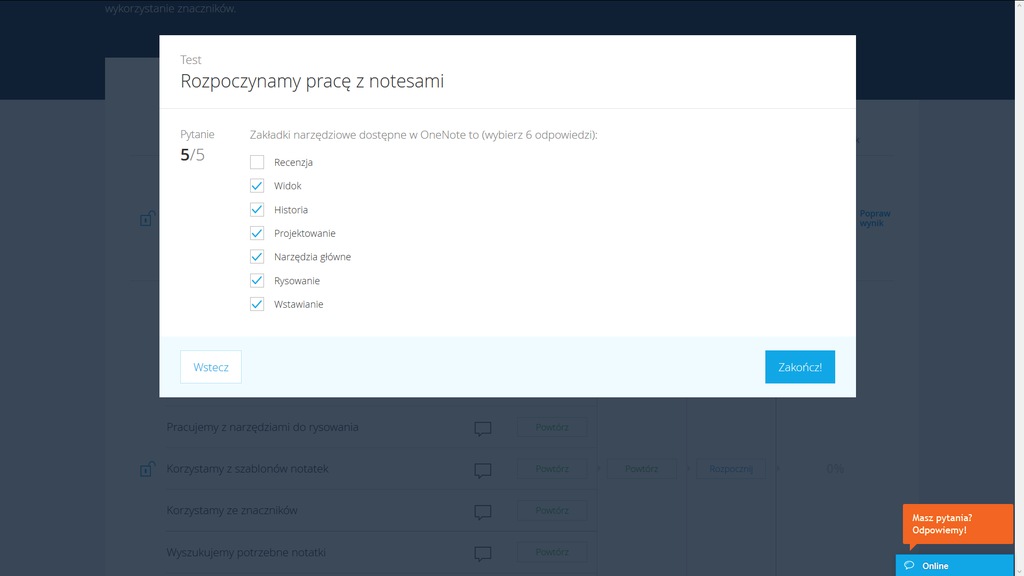Uncheck the Historia answer checkbox
Screen dimensions: 1024x576
click(x=257, y=210)
